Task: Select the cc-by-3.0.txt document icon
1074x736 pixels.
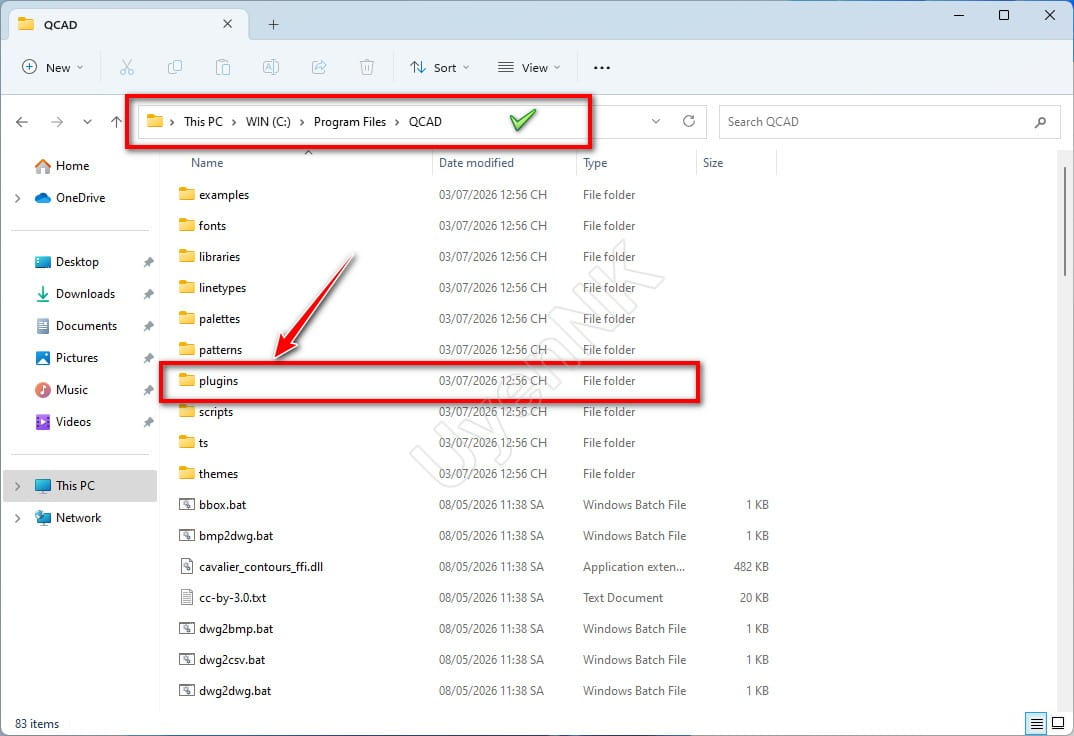Action: pyautogui.click(x=186, y=597)
